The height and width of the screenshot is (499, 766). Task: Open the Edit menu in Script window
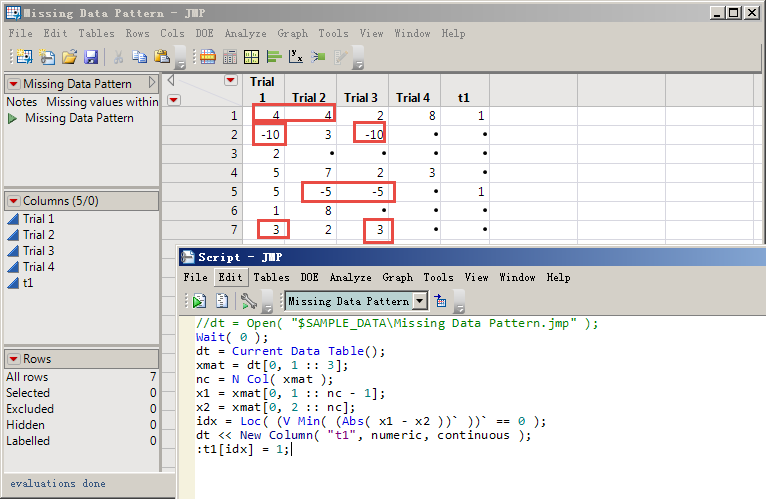(230, 277)
